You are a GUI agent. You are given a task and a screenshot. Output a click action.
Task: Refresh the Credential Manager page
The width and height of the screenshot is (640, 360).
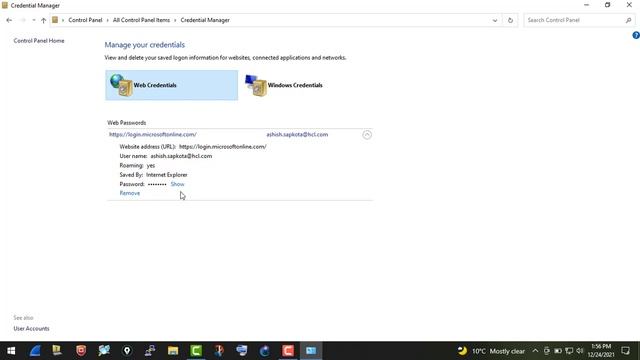510,20
